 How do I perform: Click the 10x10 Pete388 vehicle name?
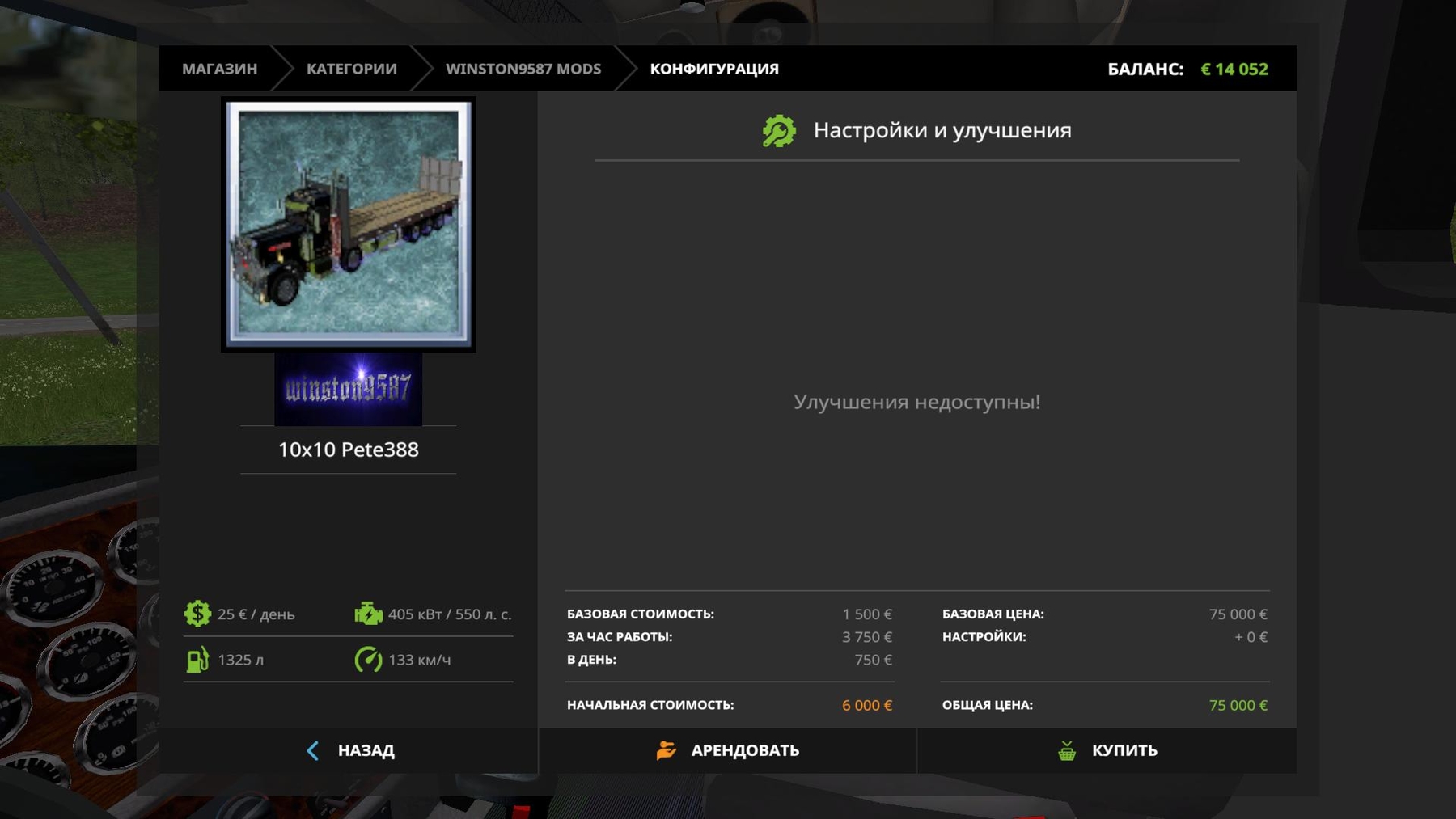click(x=349, y=450)
